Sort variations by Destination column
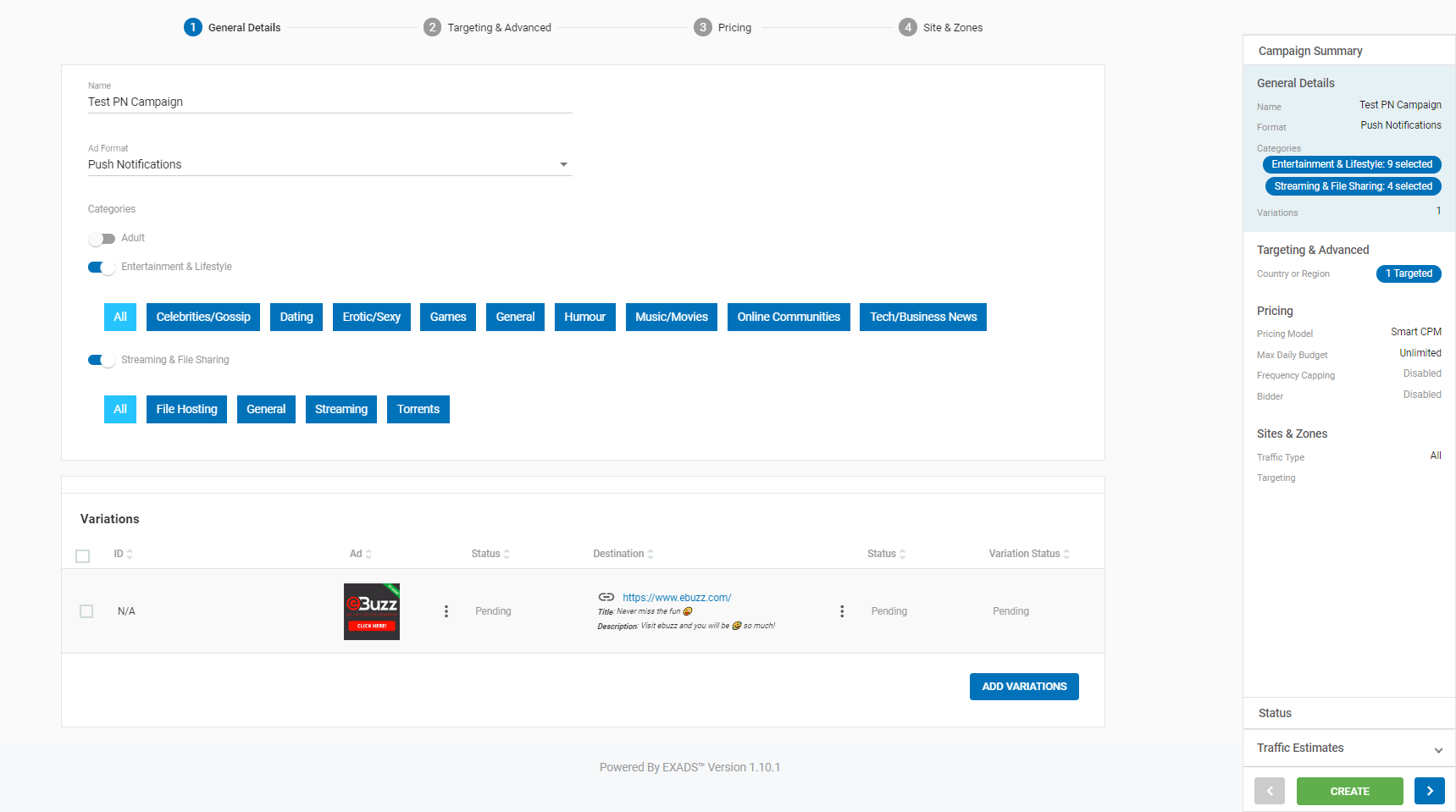Image resolution: width=1456 pixels, height=812 pixels. pyautogui.click(x=623, y=554)
